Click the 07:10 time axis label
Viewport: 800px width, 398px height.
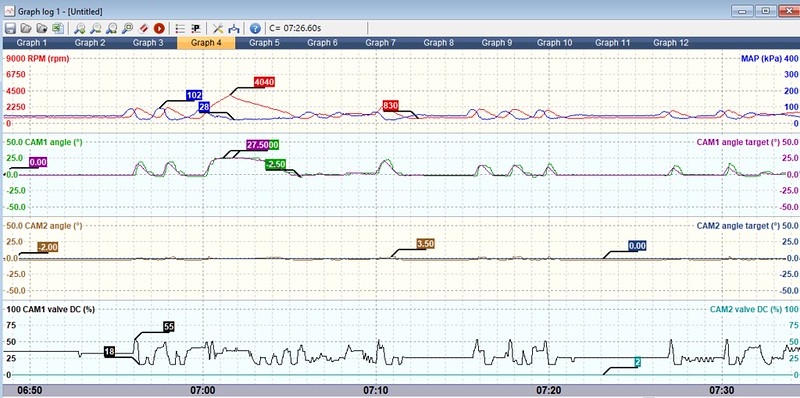click(376, 390)
